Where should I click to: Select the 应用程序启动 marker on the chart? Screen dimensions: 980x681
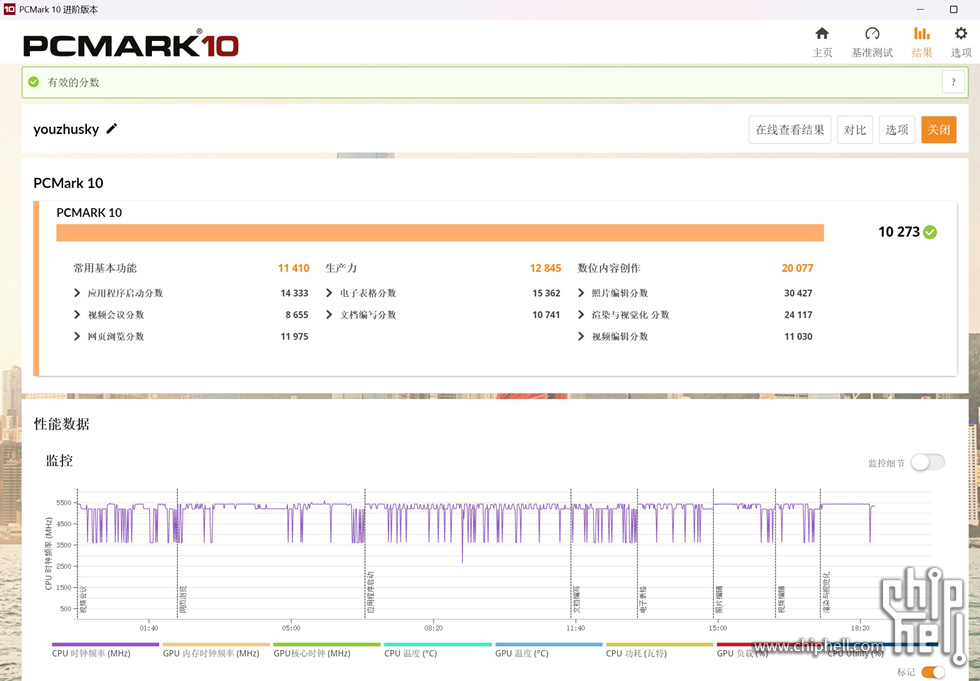[371, 592]
